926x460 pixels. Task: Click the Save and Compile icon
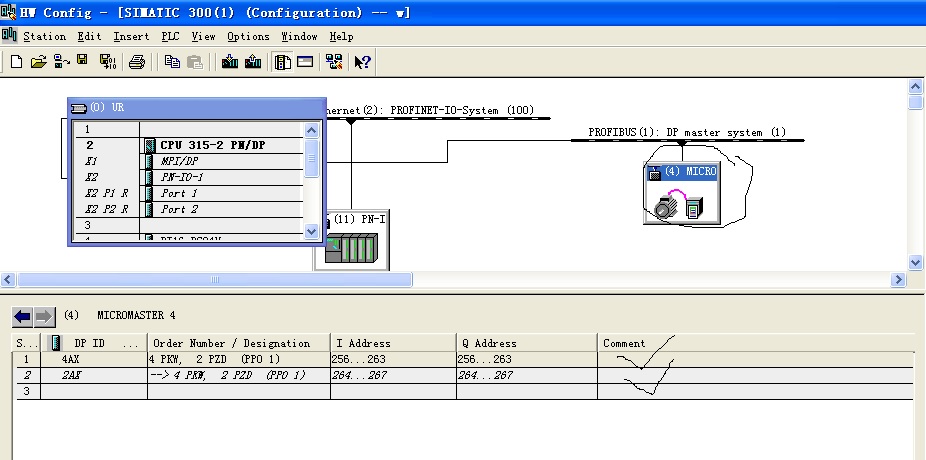coord(107,61)
